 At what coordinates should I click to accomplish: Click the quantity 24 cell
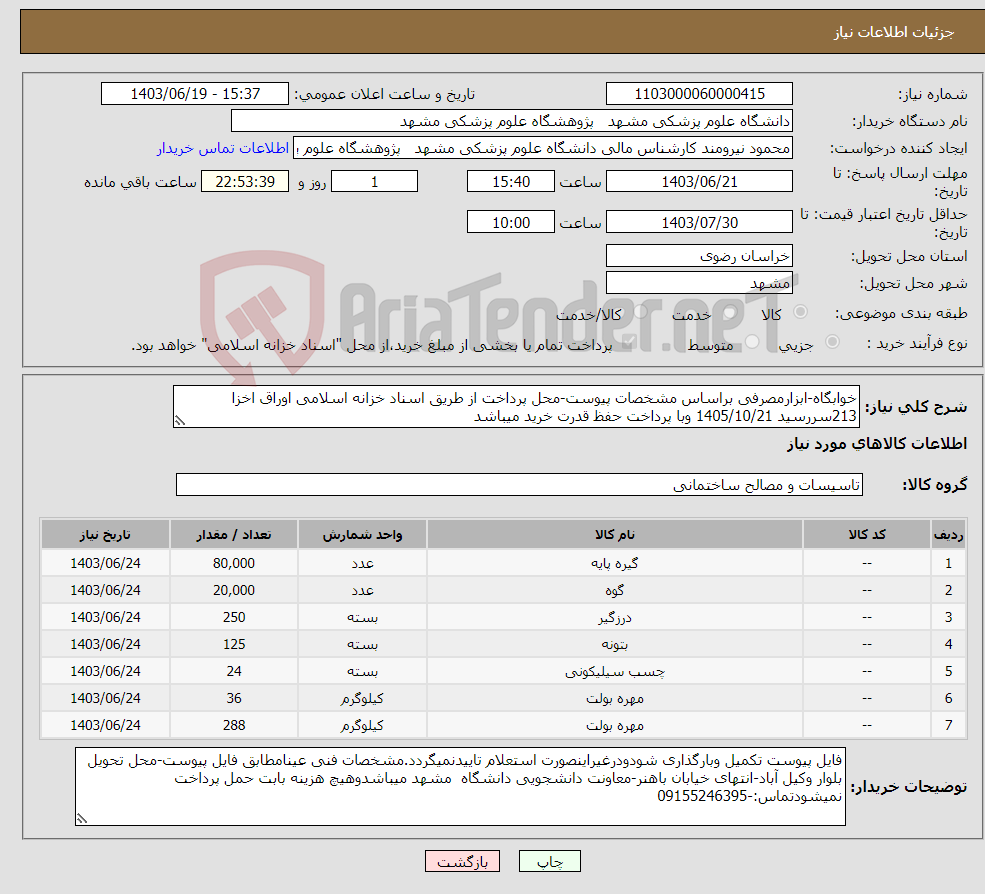234,672
